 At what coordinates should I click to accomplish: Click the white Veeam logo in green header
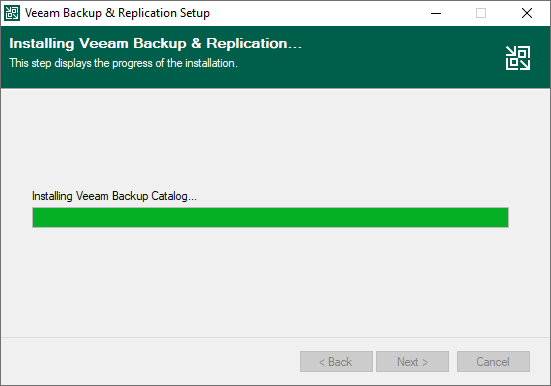click(518, 58)
